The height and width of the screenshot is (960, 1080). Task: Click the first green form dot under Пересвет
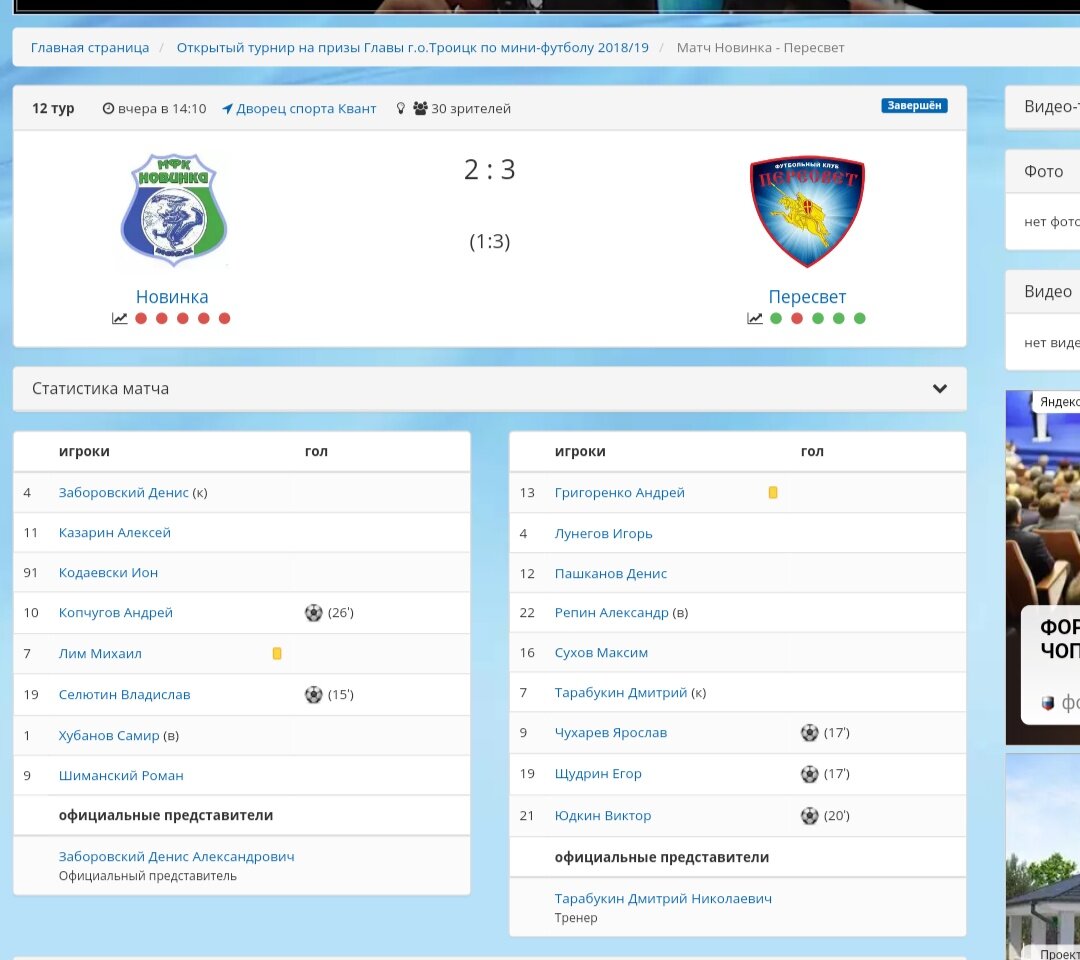pos(776,318)
